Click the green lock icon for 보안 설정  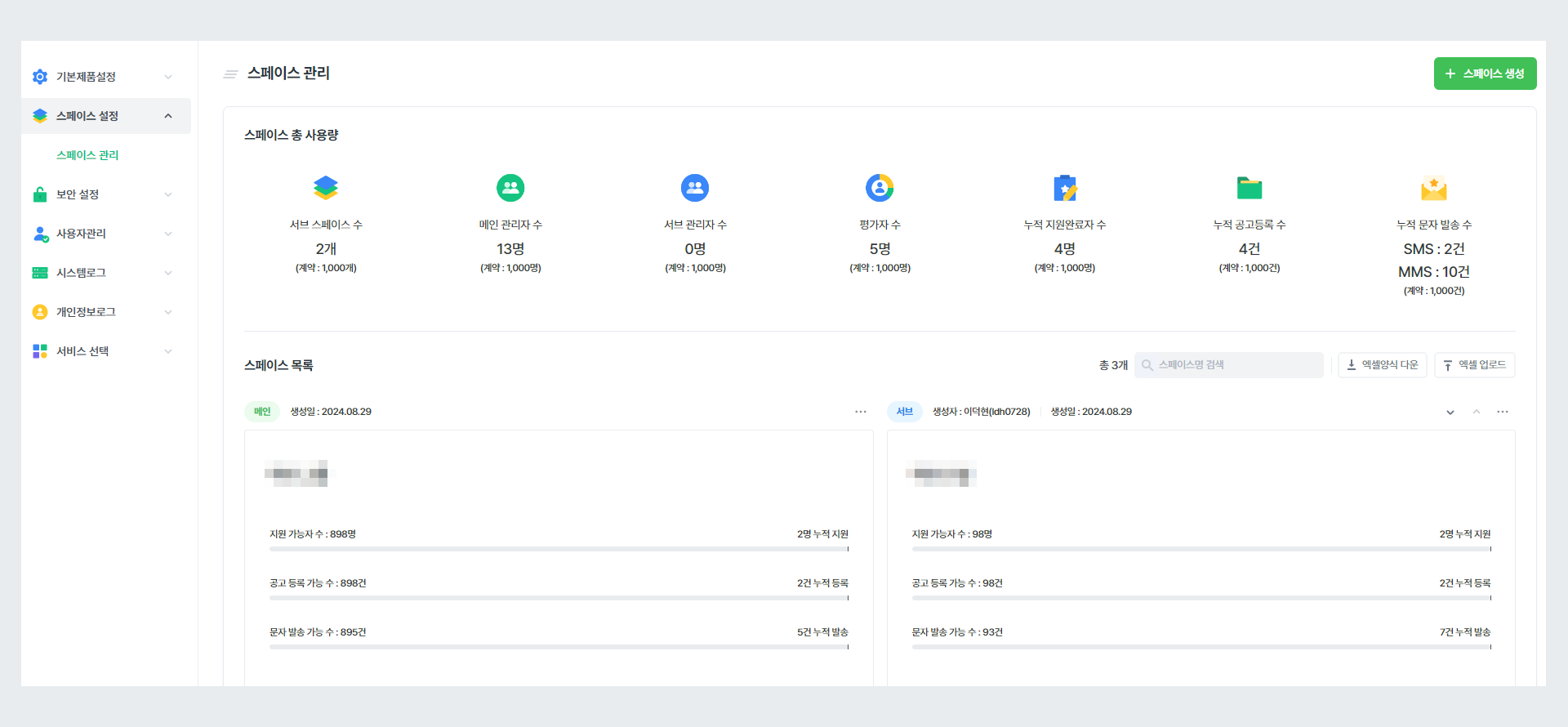(40, 194)
